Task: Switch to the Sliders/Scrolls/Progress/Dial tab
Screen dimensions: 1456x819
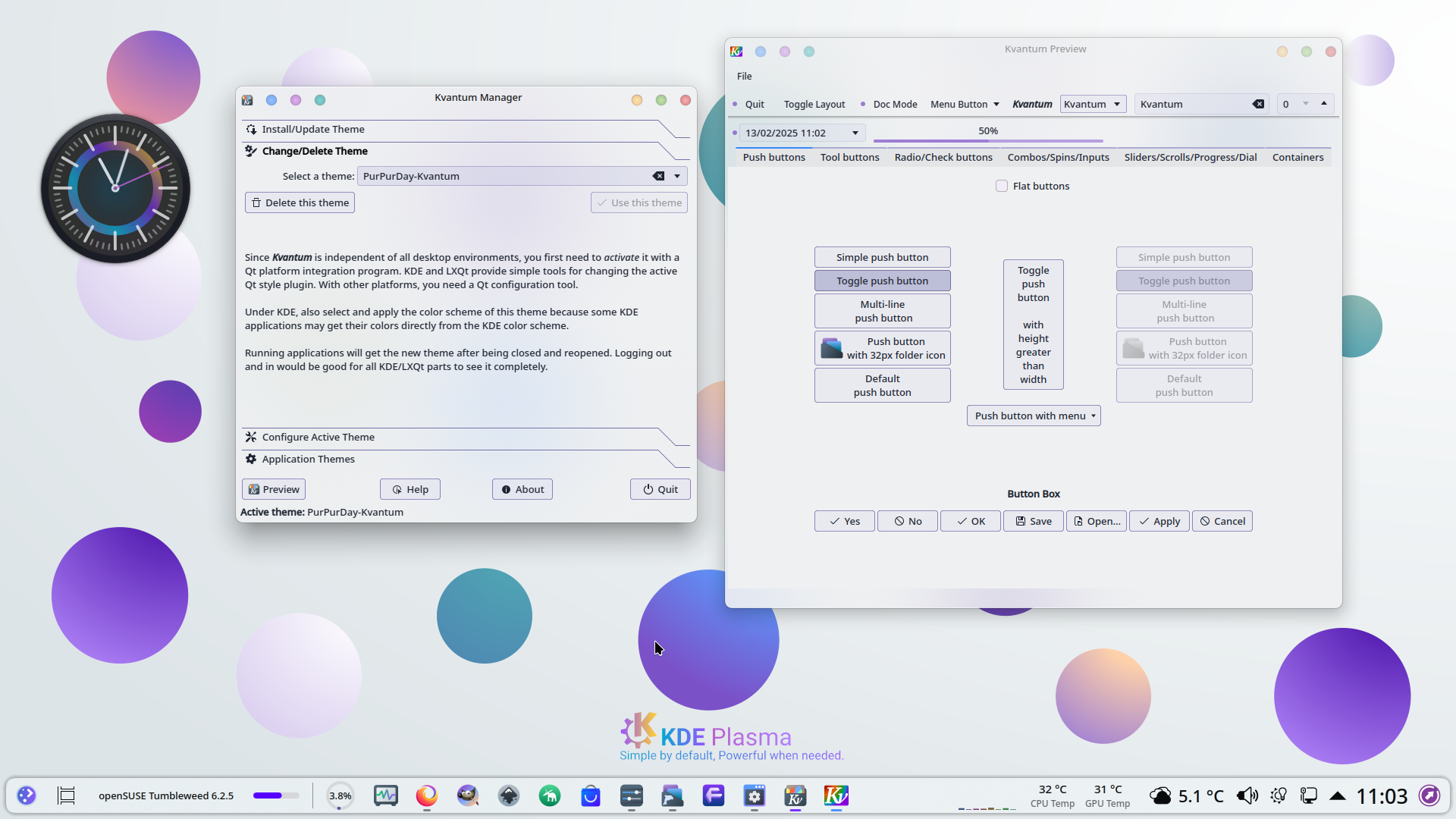Action: (1190, 157)
